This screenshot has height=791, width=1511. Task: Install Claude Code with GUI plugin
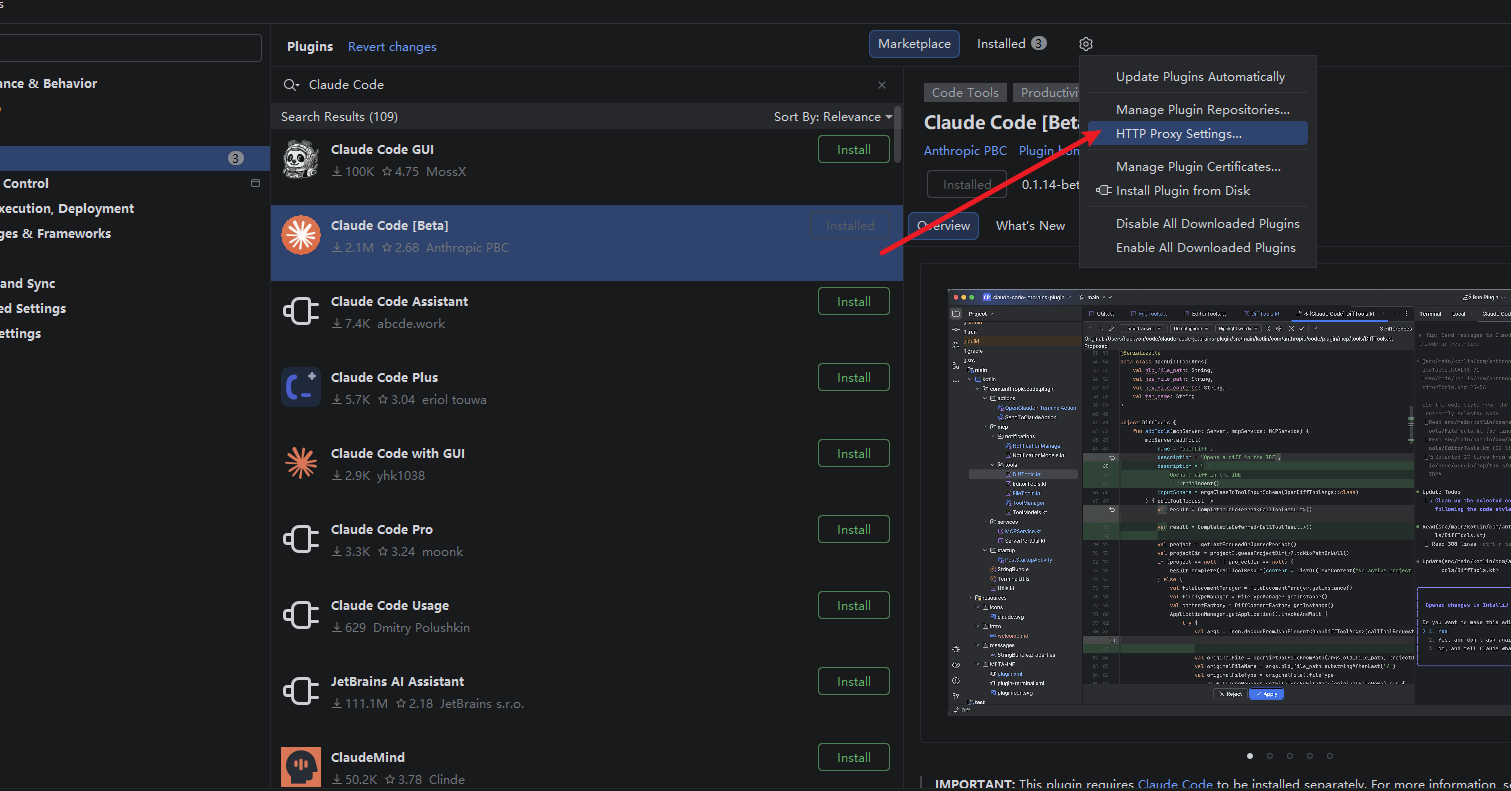click(x=854, y=454)
